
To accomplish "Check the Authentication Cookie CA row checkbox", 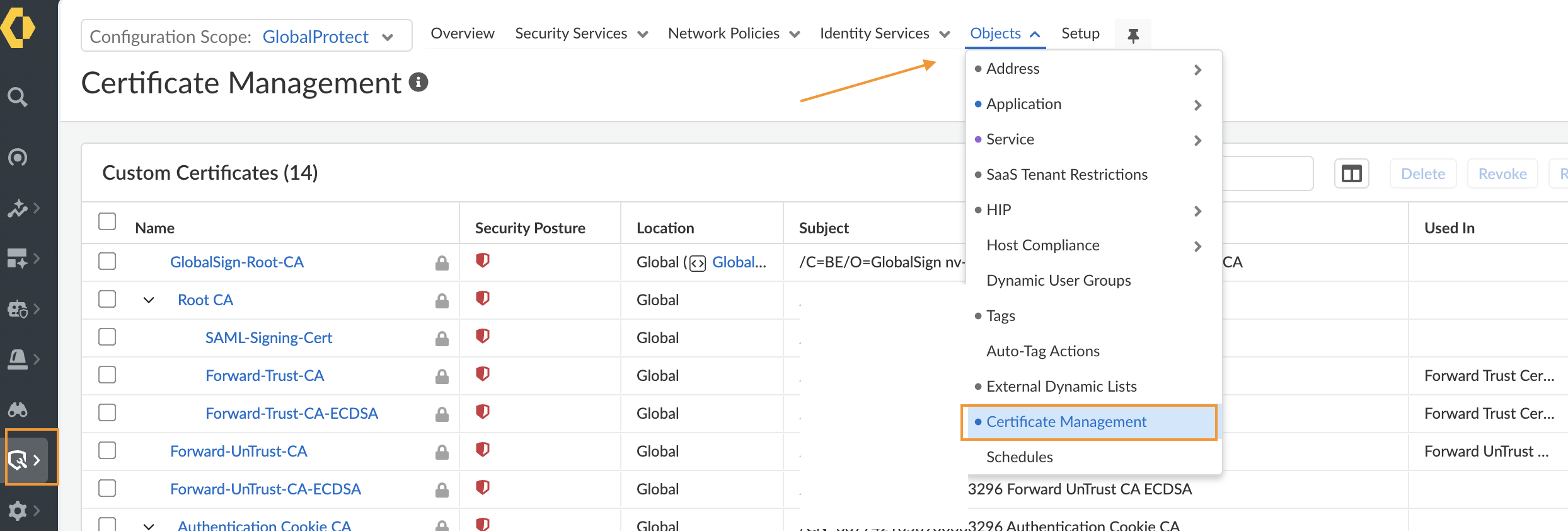I will pyautogui.click(x=107, y=524).
